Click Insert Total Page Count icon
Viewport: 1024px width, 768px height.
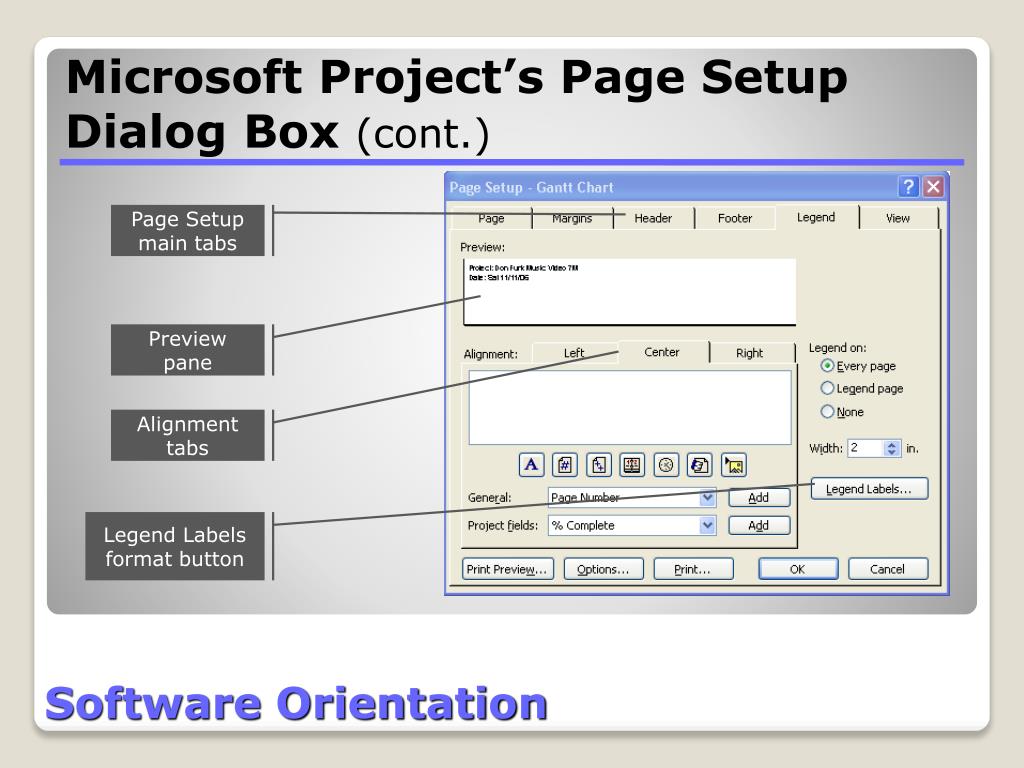[598, 465]
